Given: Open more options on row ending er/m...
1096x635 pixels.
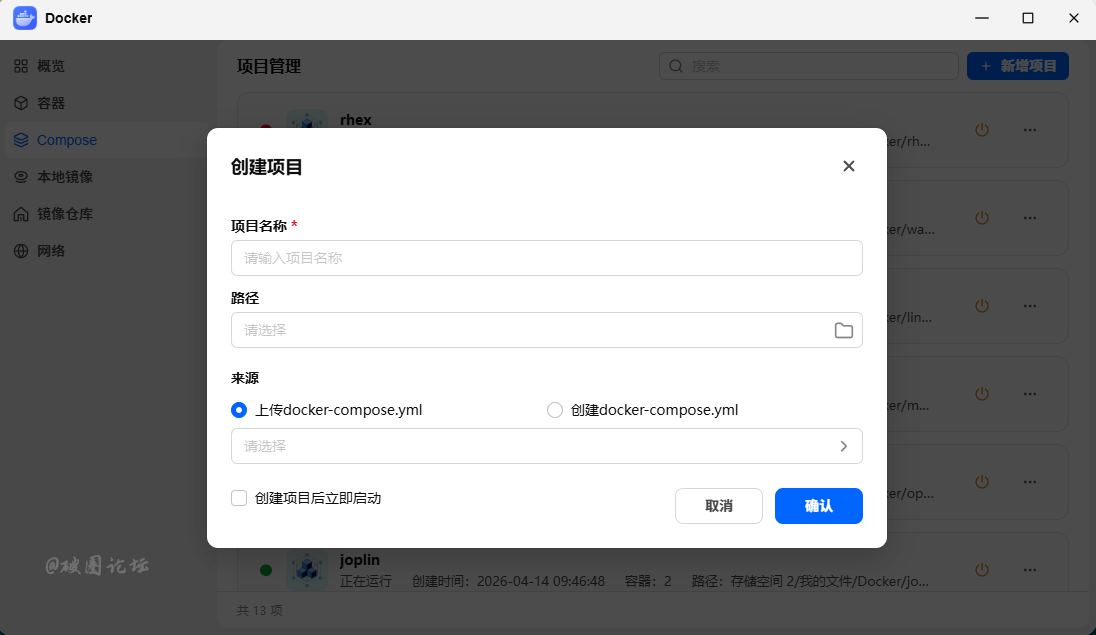Looking at the screenshot, I should [x=1030, y=394].
